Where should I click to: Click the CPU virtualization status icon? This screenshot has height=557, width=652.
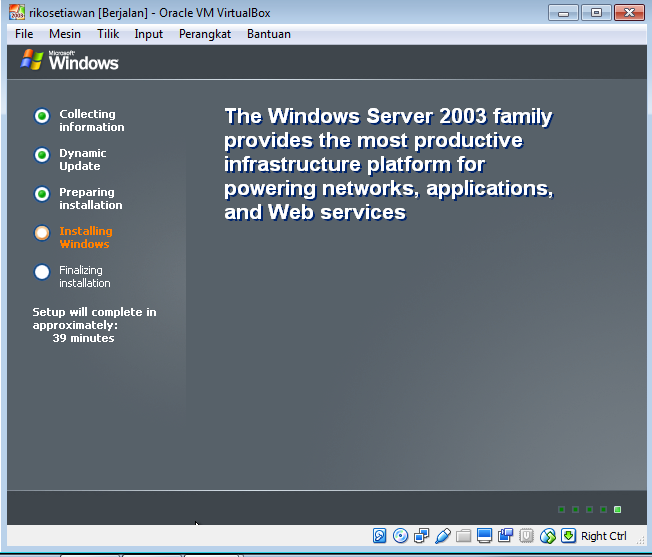[x=526, y=536]
